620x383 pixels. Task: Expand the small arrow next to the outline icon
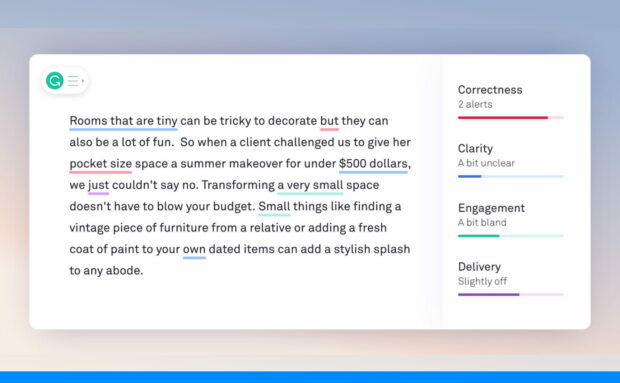click(83, 81)
